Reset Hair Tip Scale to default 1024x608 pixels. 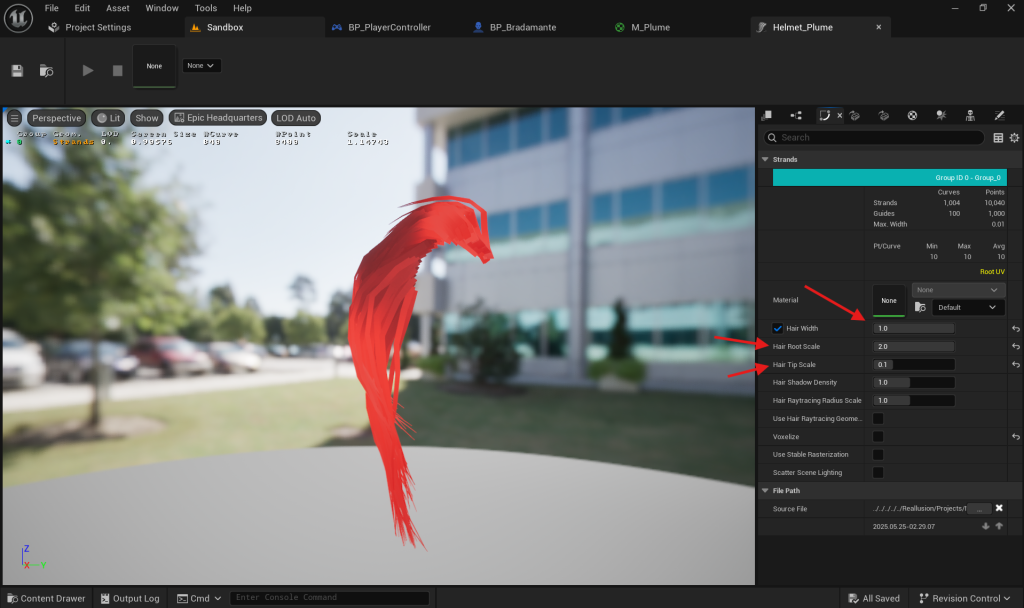coord(1016,364)
